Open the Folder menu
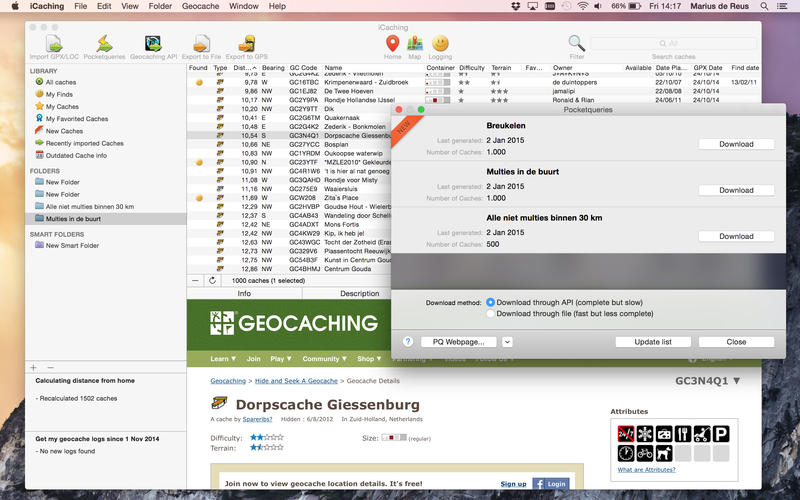 pyautogui.click(x=160, y=6)
